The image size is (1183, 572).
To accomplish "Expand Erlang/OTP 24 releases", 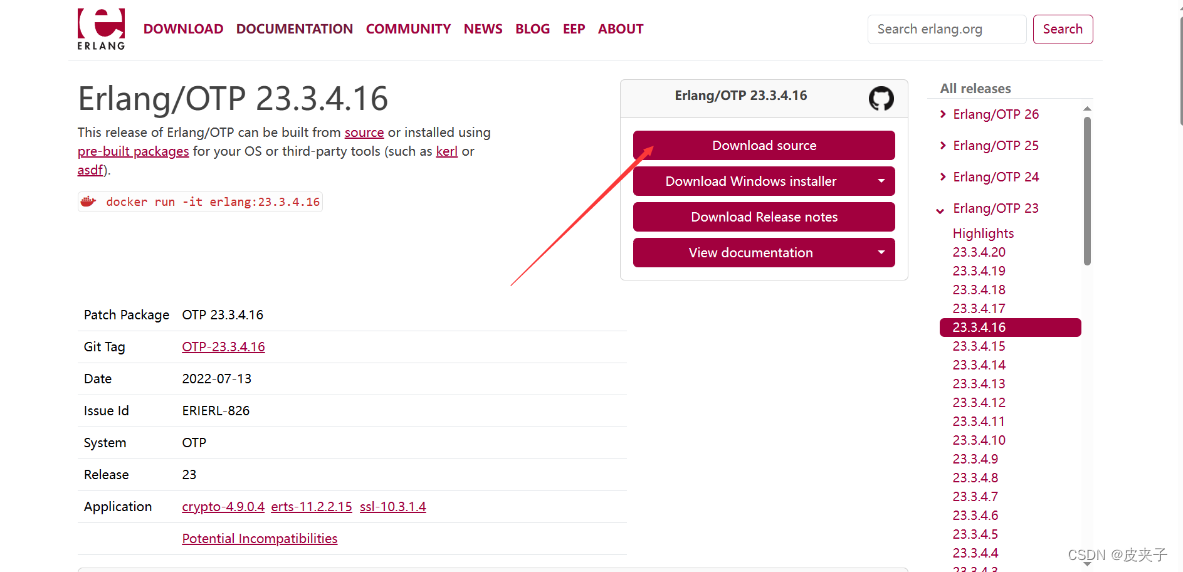I will (x=989, y=177).
